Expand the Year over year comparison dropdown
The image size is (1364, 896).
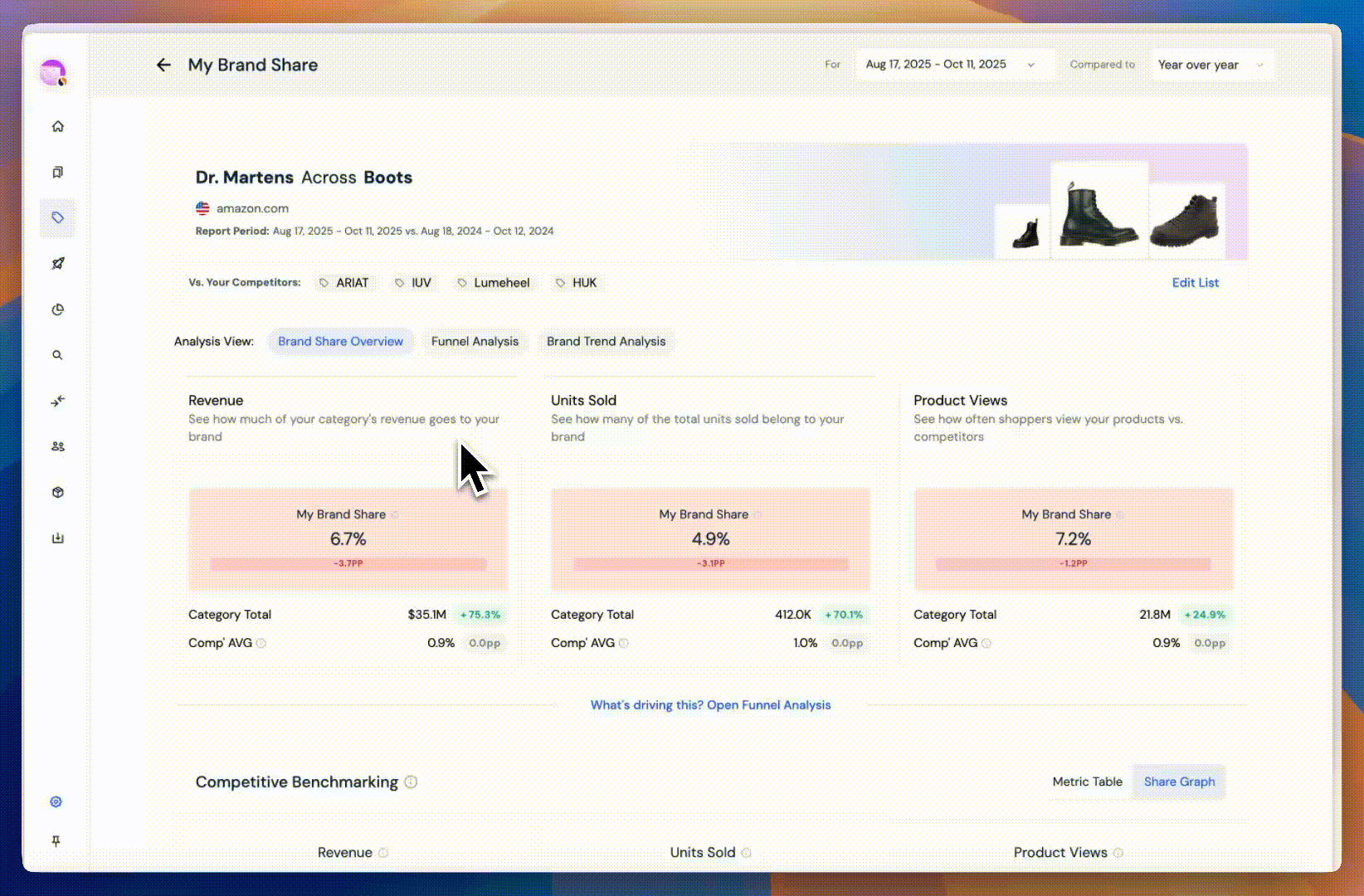(1211, 65)
